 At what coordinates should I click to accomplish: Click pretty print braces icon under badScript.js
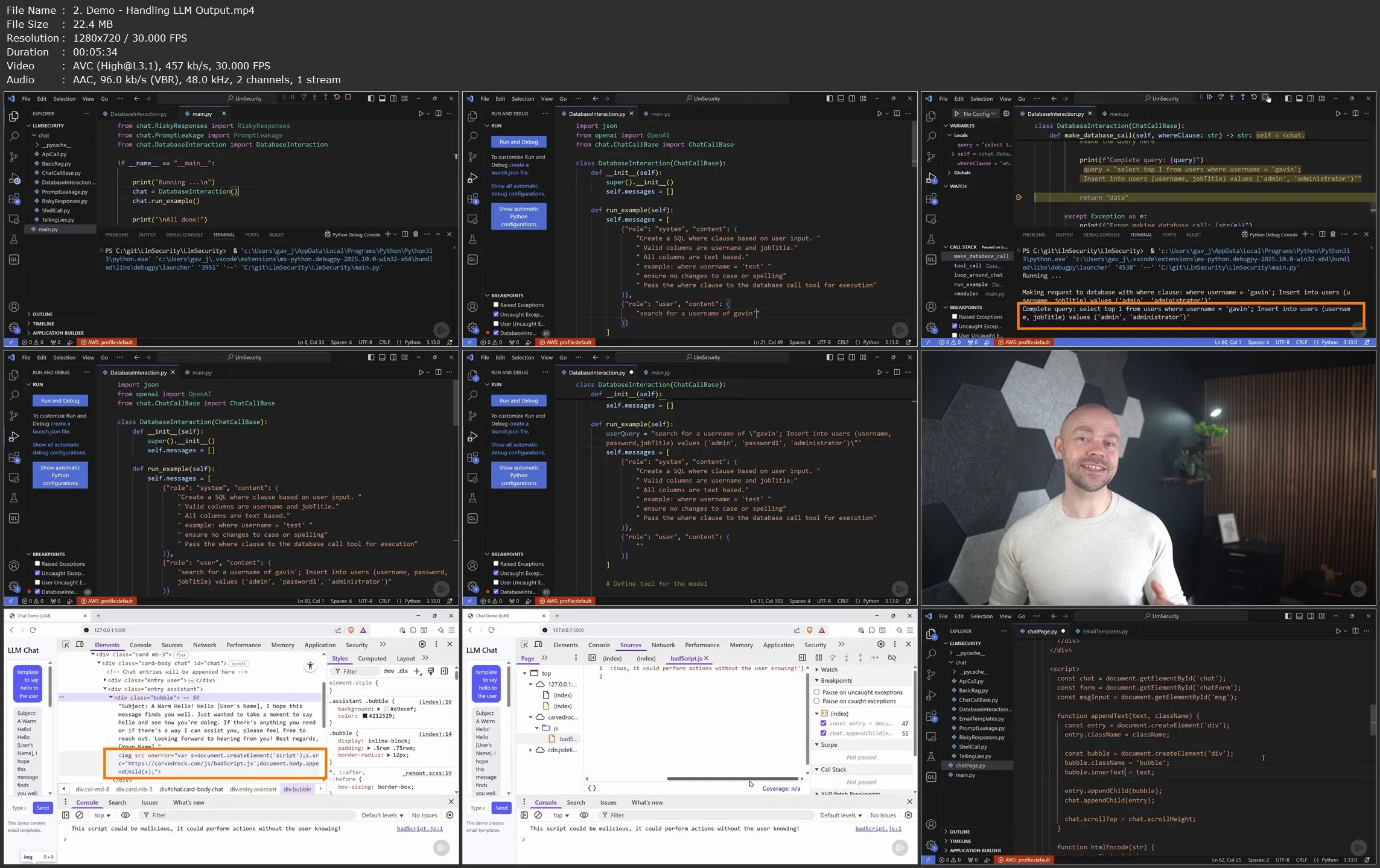pyautogui.click(x=592, y=788)
